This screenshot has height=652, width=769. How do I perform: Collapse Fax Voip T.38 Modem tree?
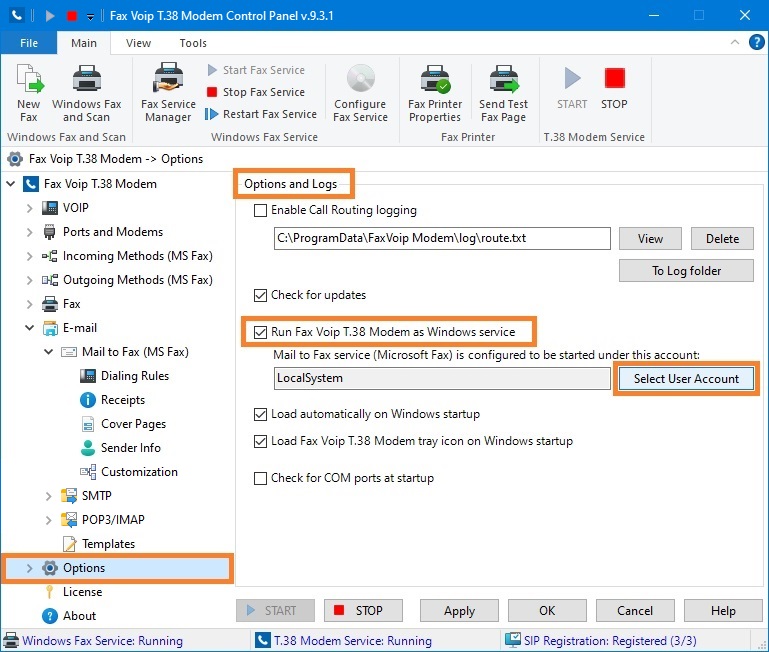click(x=10, y=184)
